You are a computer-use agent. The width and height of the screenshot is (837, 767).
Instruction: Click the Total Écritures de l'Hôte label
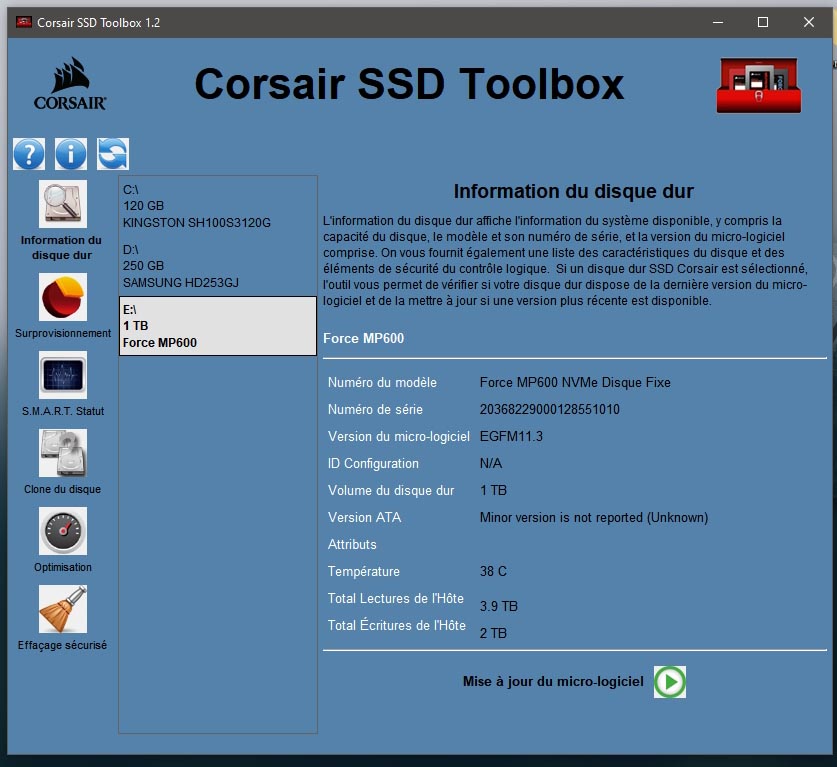click(397, 625)
